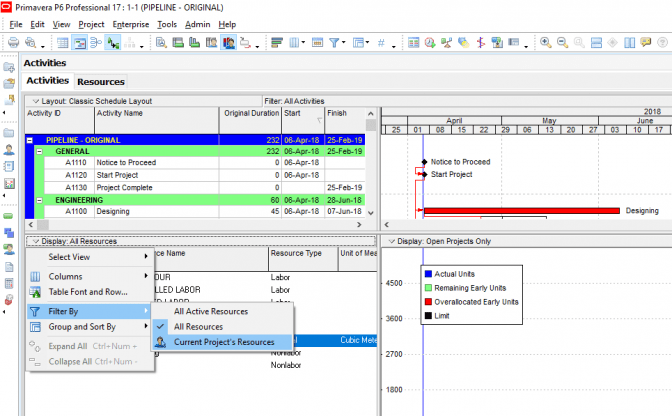Collapse the GENERAL activity group
This screenshot has height=416, width=672.
[x=39, y=151]
